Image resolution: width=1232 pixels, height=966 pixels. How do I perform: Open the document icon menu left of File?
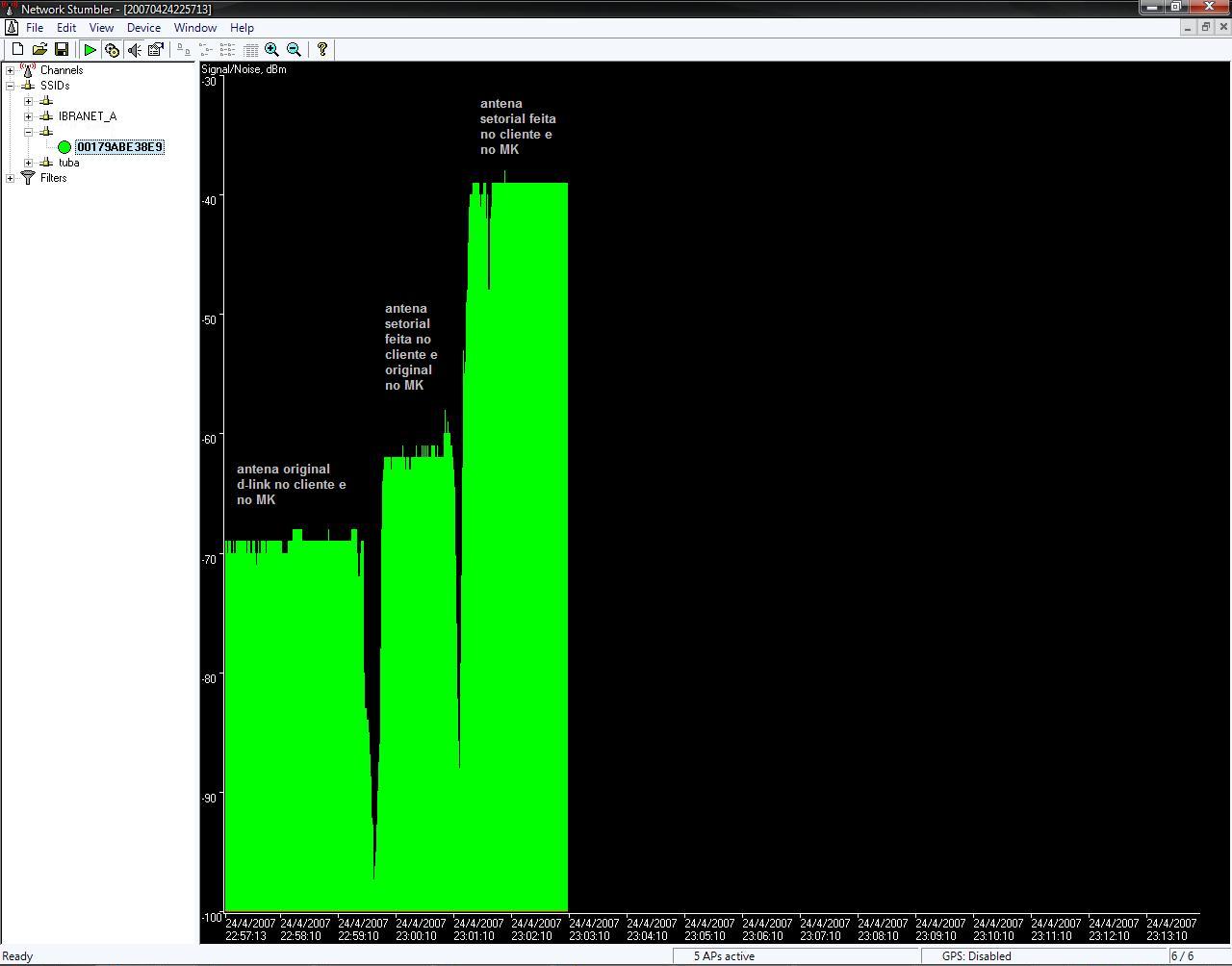11,27
